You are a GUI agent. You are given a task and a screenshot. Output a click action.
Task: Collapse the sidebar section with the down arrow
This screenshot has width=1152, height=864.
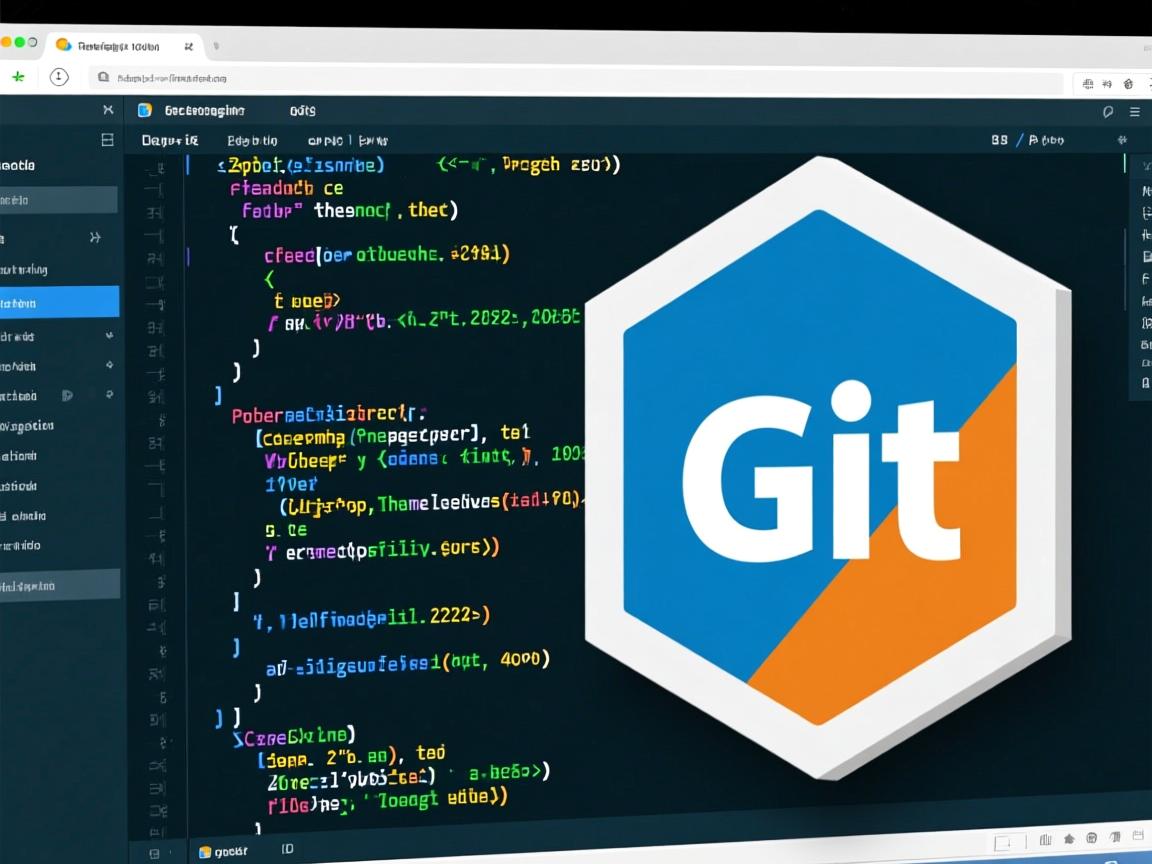click(109, 336)
